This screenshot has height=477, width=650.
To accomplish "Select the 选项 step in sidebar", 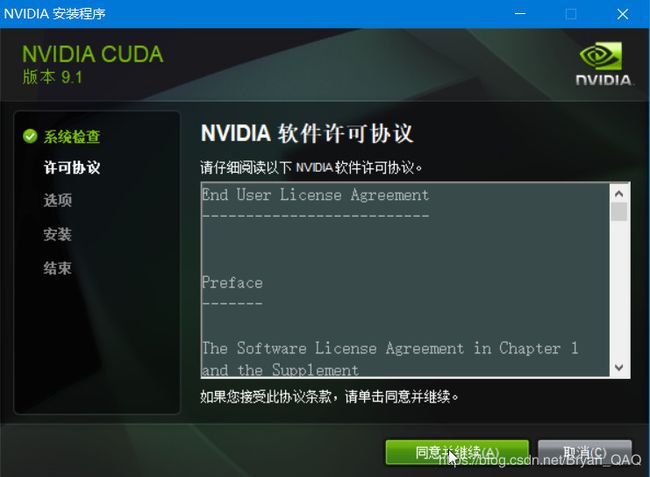I will [58, 200].
